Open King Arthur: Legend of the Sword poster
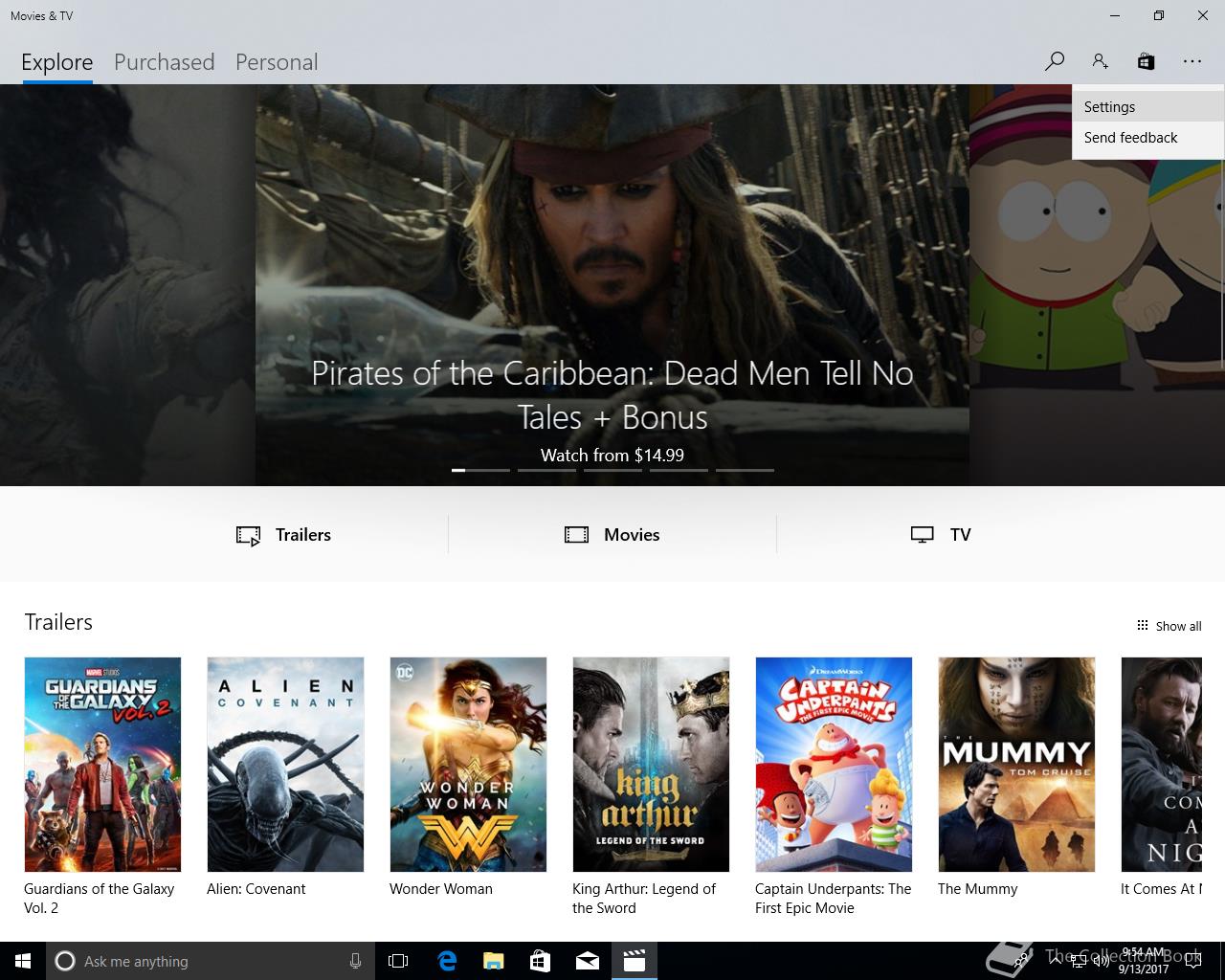1225x980 pixels. pyautogui.click(x=651, y=764)
